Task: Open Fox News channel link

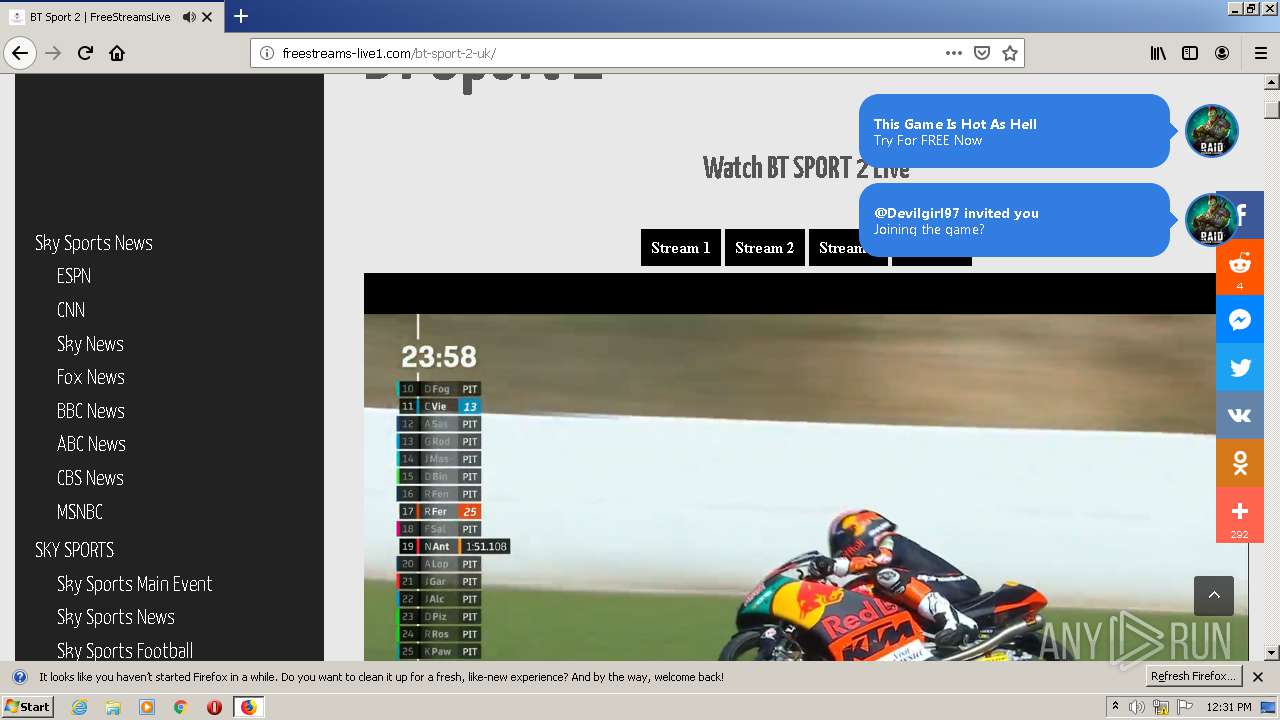Action: 91,377
